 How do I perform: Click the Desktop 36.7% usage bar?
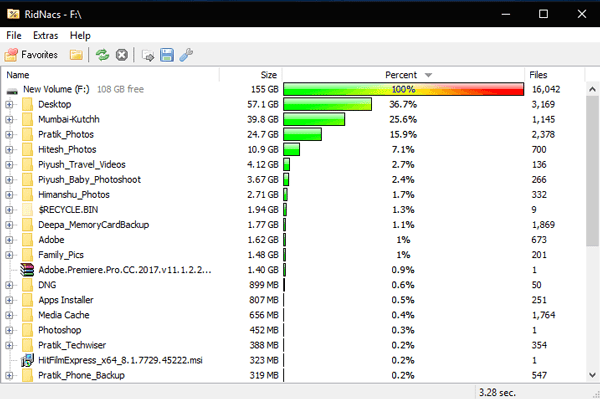(x=328, y=104)
